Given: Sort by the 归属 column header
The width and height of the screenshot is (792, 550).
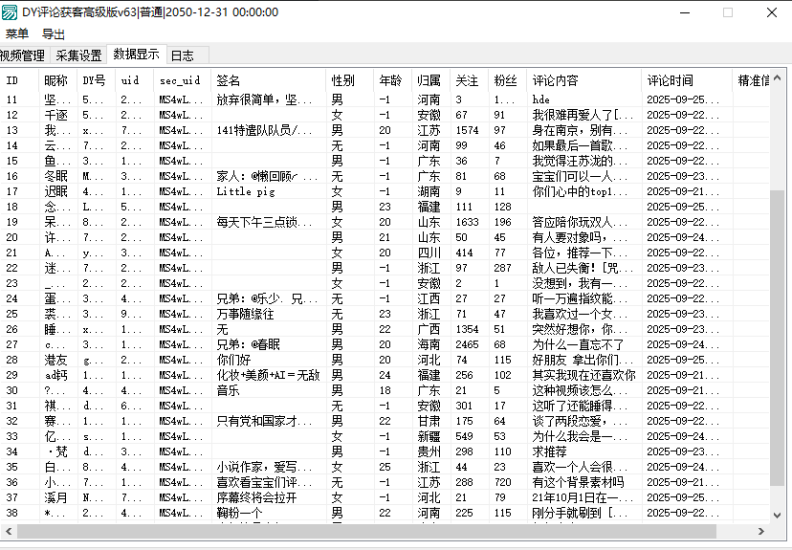Looking at the screenshot, I should tap(429, 80).
